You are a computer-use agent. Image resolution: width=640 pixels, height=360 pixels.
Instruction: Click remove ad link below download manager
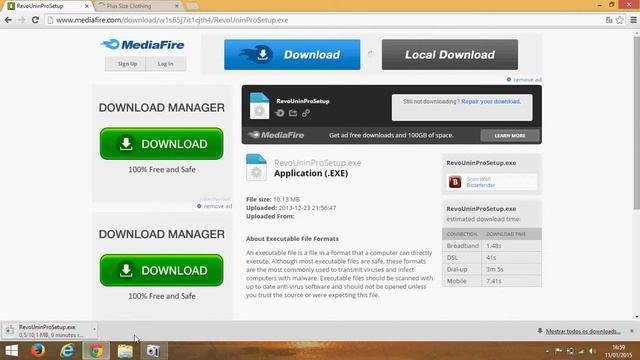click(x=215, y=206)
